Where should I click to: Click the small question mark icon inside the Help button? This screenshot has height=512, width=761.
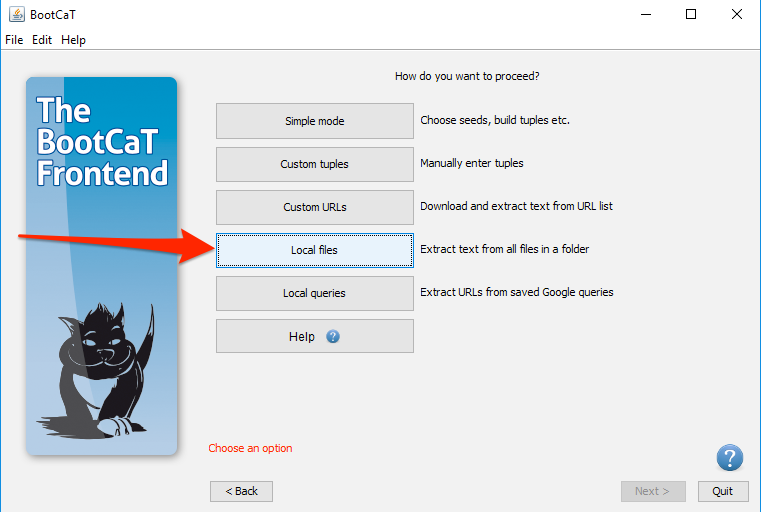click(333, 337)
